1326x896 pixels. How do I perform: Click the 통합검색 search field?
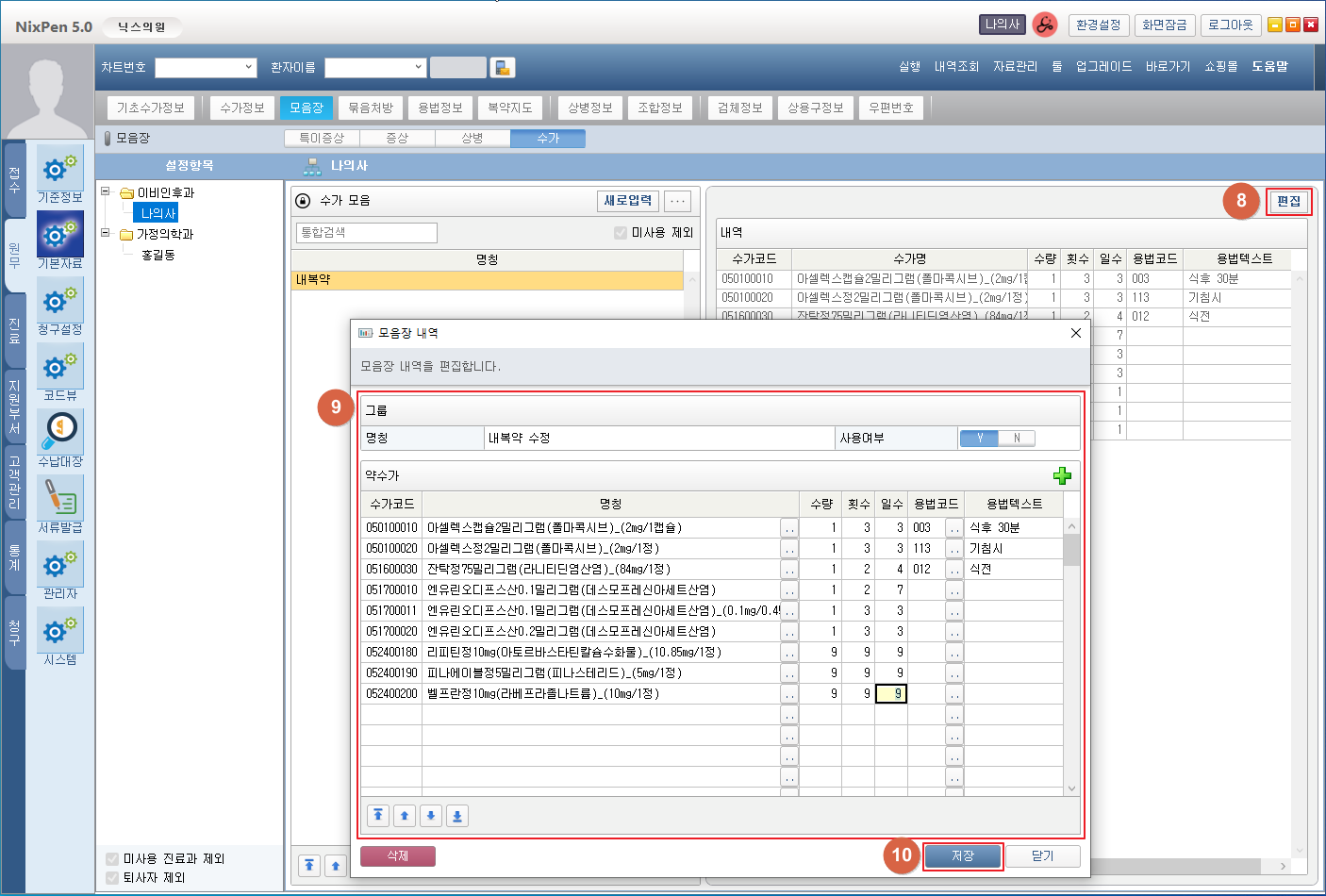(367, 233)
